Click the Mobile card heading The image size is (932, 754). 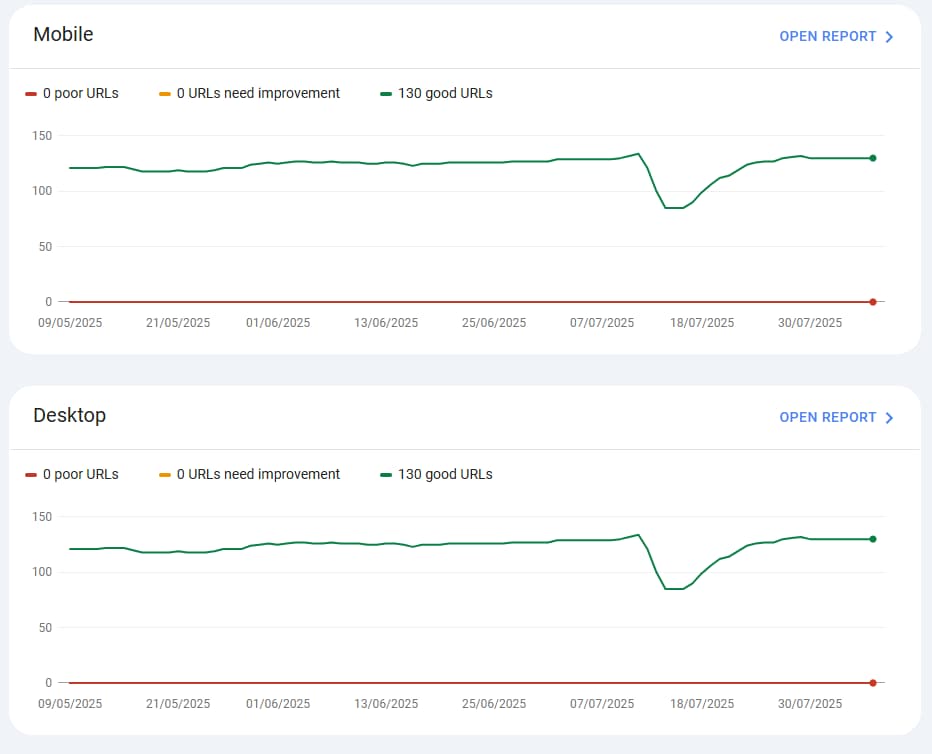(63, 34)
